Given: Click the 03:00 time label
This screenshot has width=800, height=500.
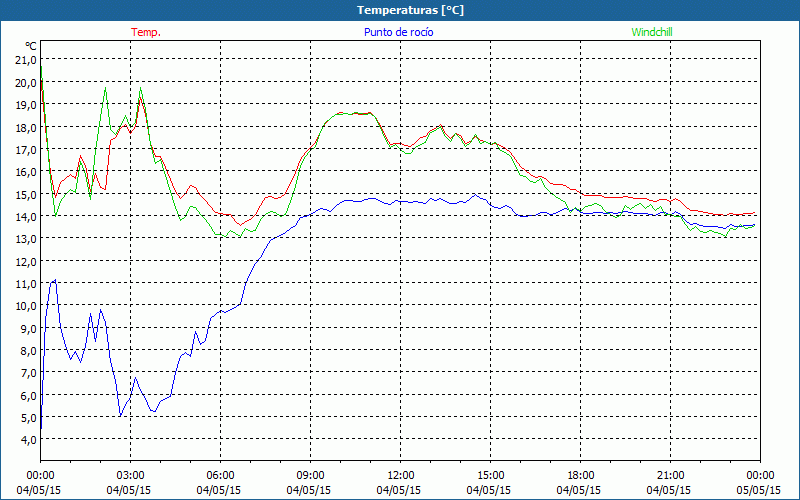Looking at the screenshot, I should click(x=131, y=476).
